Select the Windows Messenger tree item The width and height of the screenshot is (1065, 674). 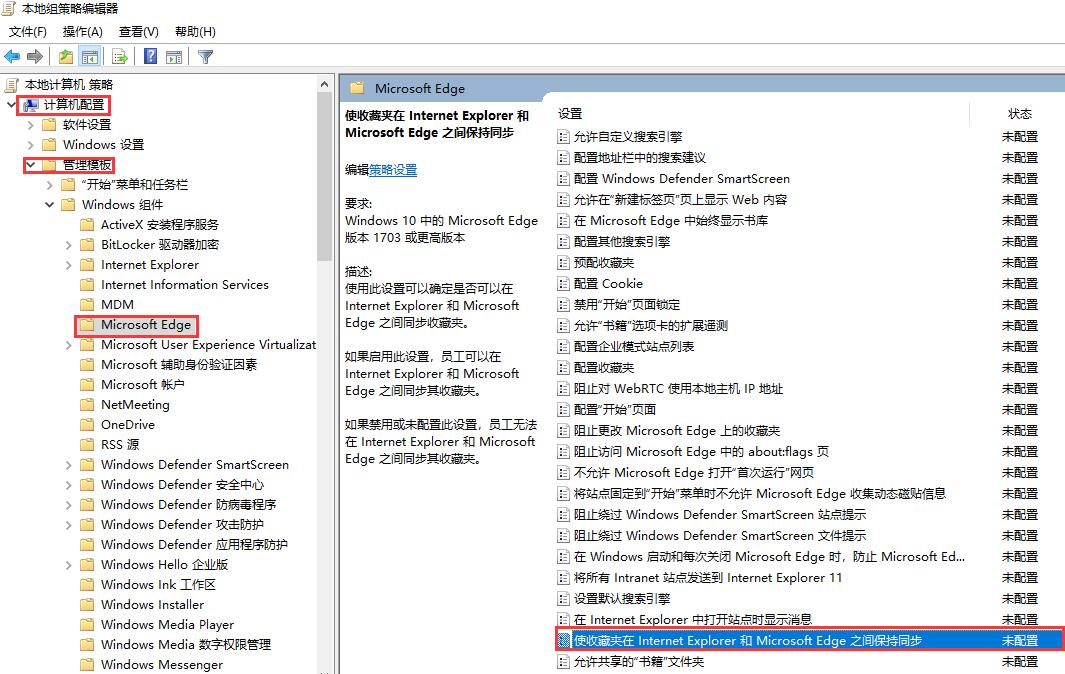162,664
